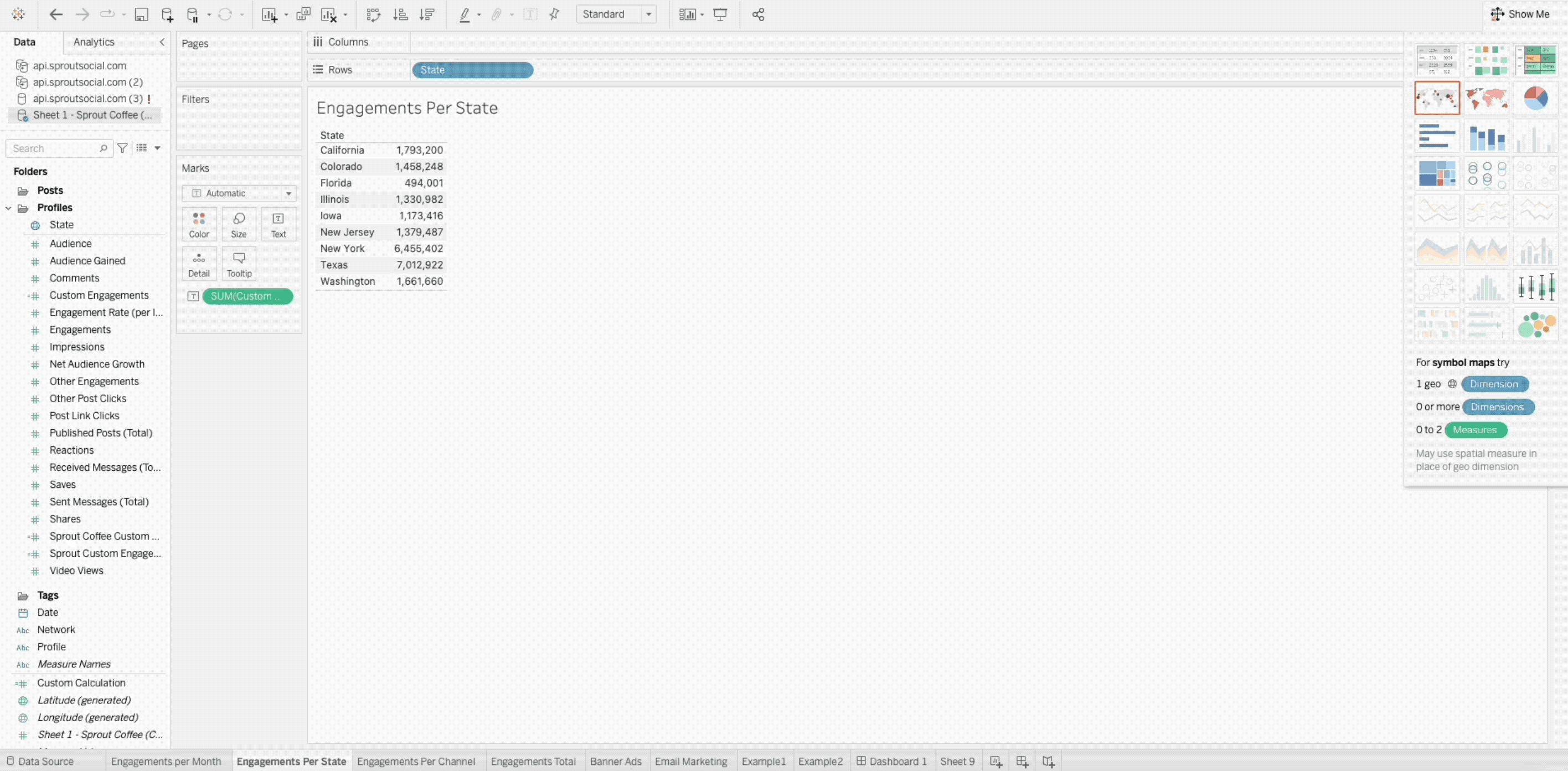
Task: Click the Detail marks card button
Action: [199, 264]
